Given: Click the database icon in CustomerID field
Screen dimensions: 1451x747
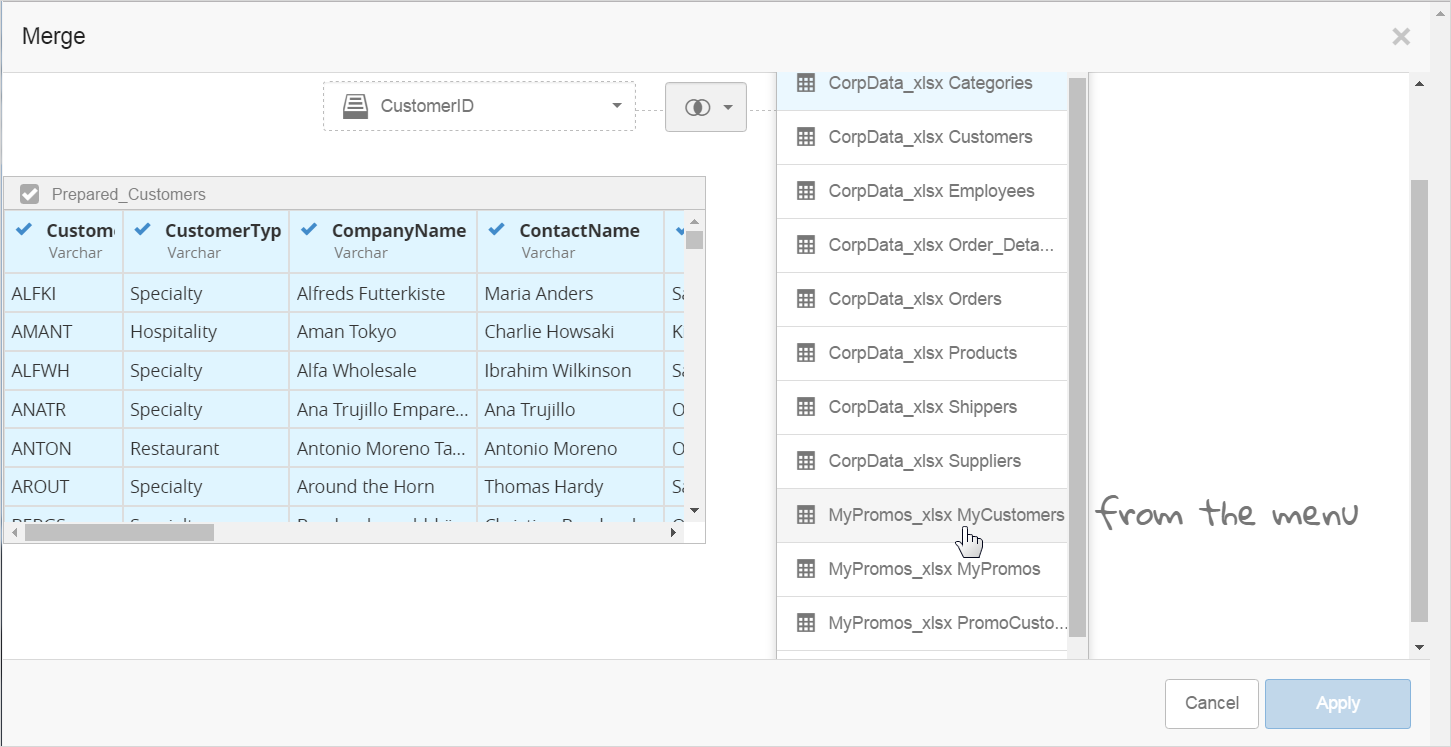Looking at the screenshot, I should (355, 106).
